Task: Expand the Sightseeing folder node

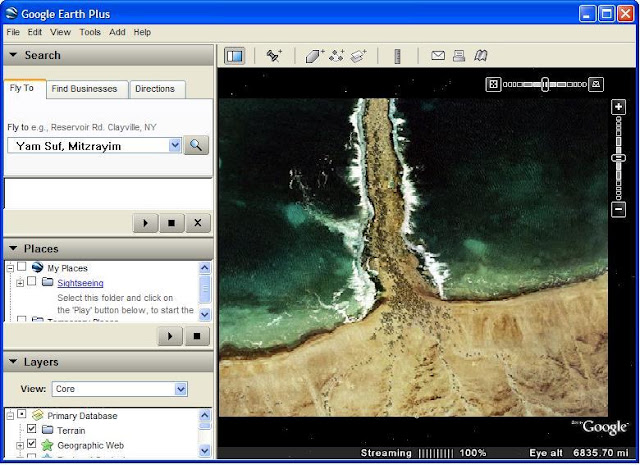Action: 20,283
